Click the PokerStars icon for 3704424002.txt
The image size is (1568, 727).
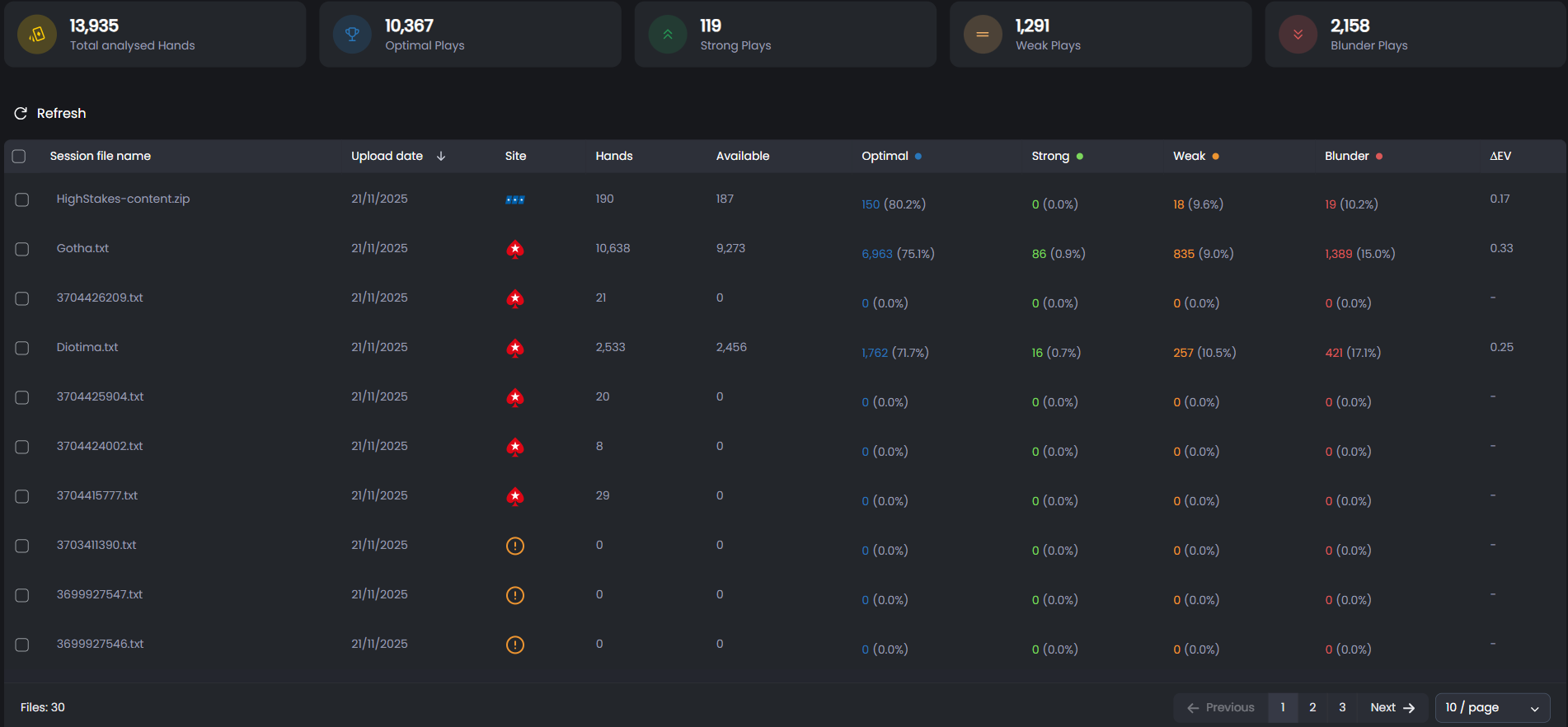(515, 447)
